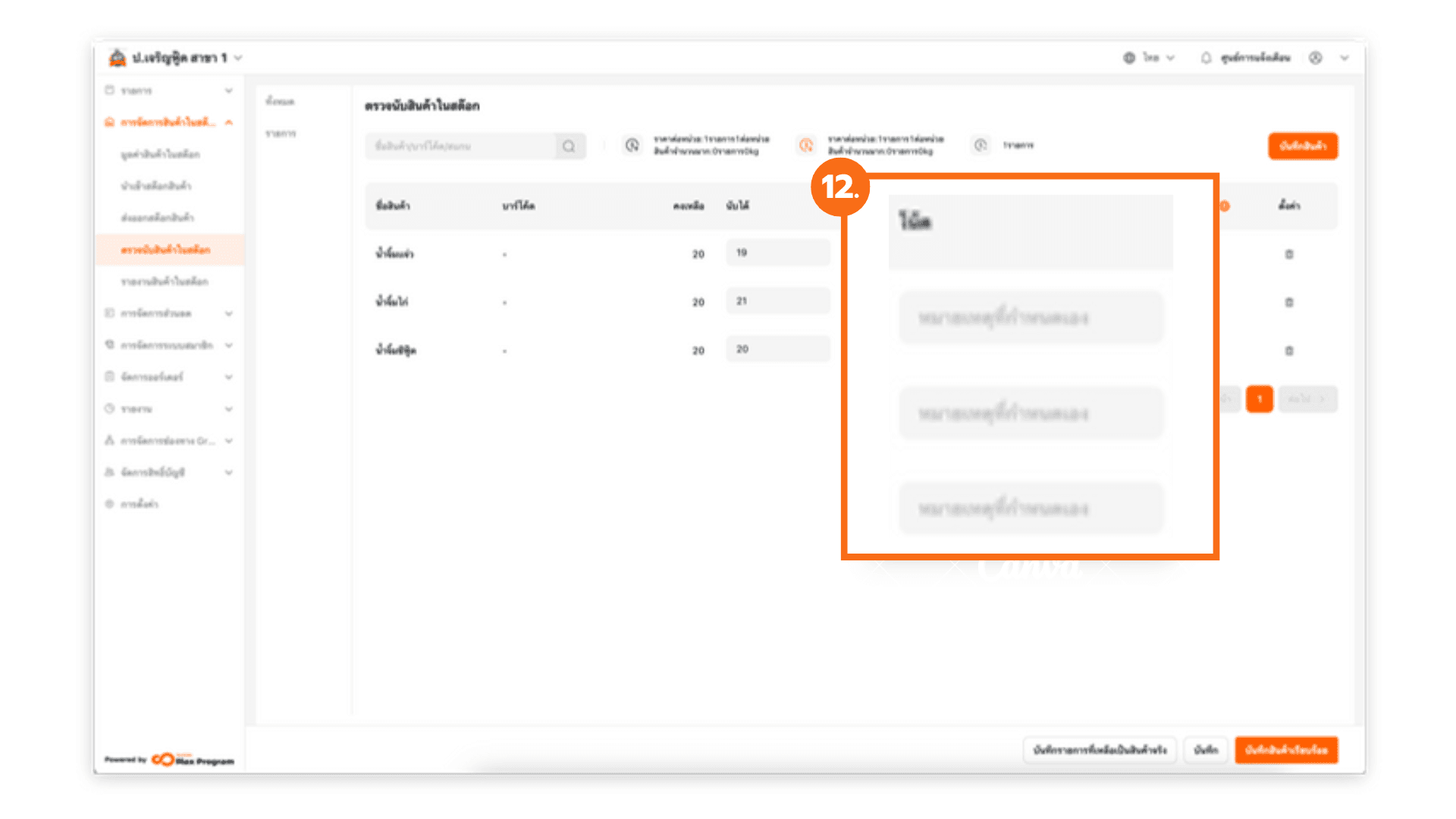Click the search magnifier icon button
This screenshot has height=819, width=1456.
click(569, 146)
